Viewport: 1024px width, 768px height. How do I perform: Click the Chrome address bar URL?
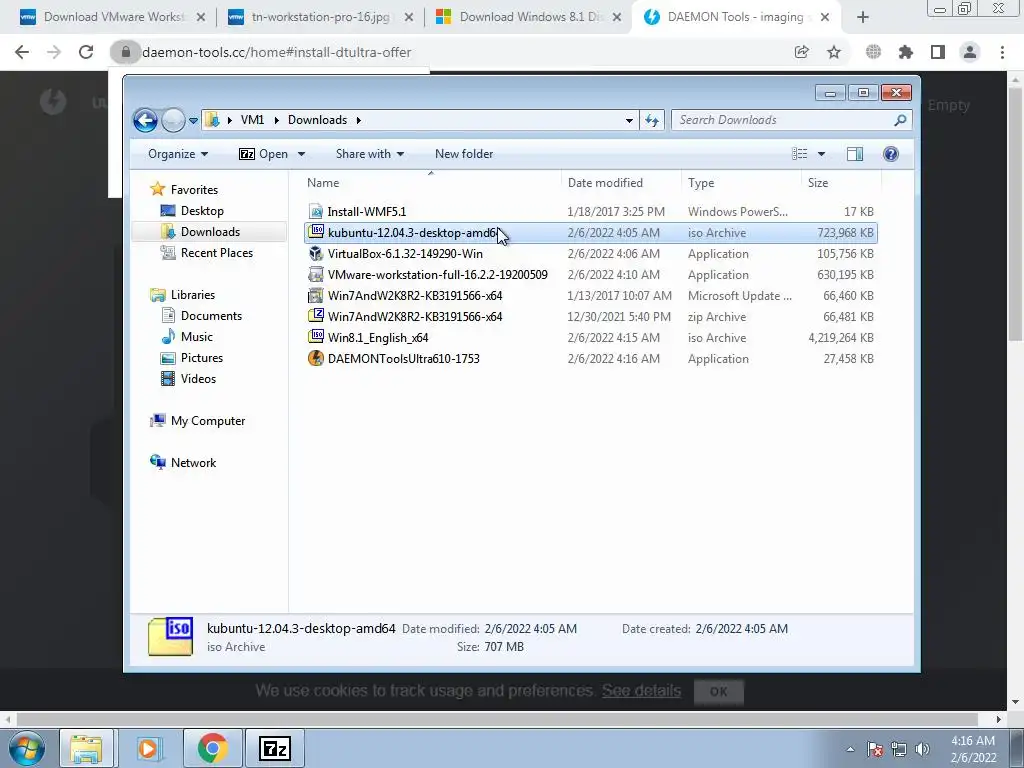pos(276,52)
